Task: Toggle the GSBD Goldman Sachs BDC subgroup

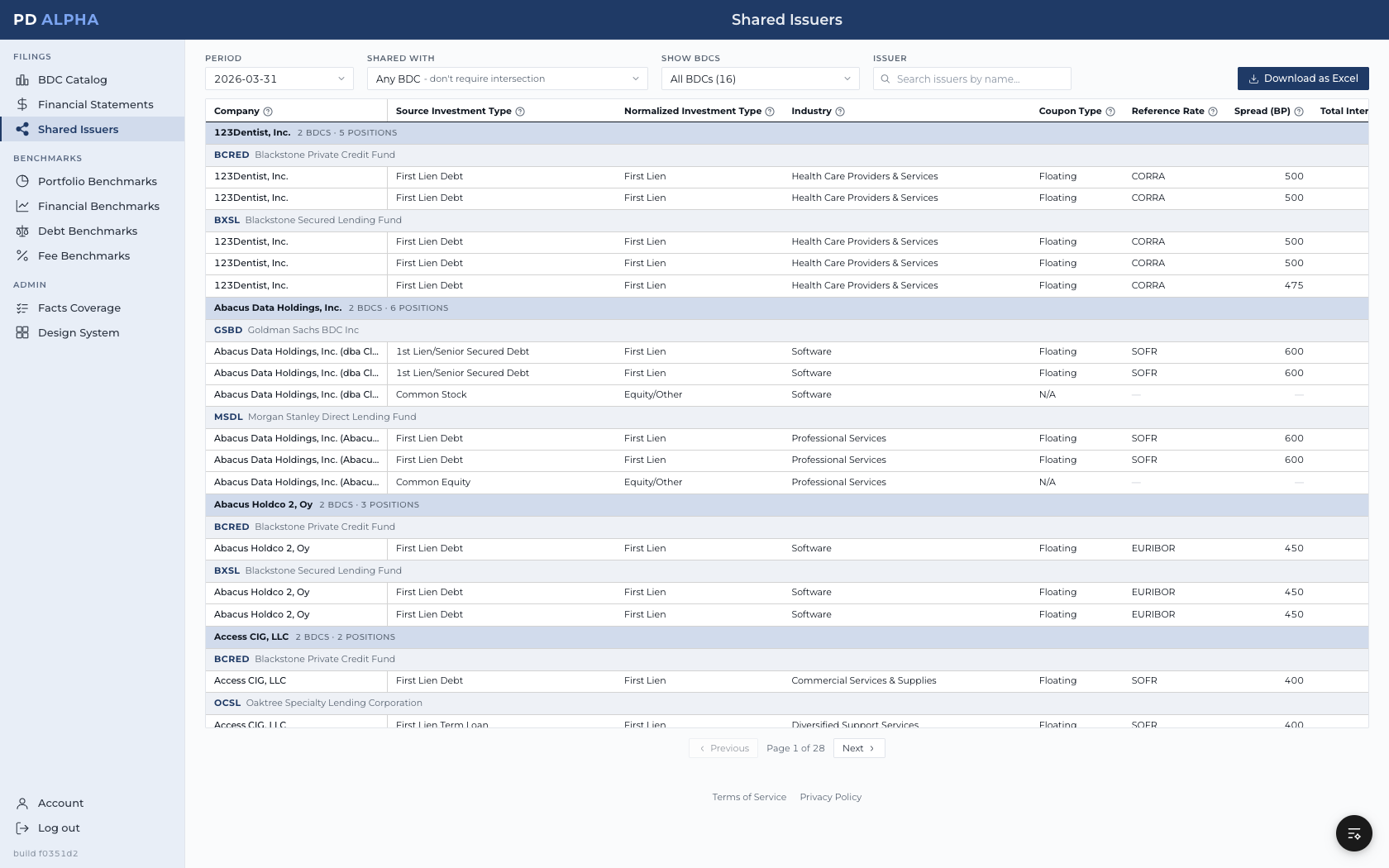Action: pyautogui.click(x=786, y=331)
